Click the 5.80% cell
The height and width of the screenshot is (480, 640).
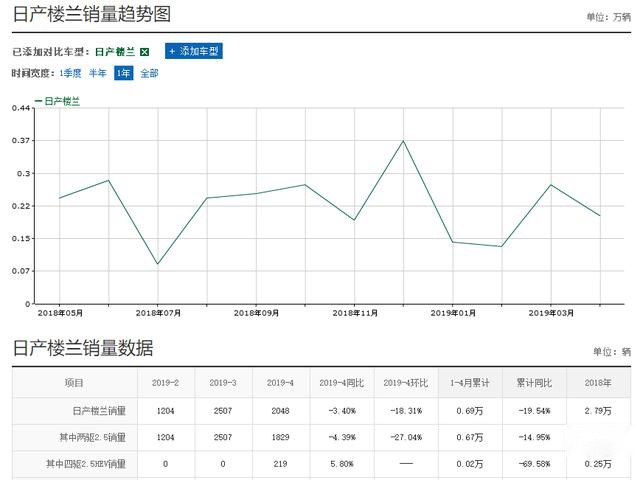342,464
